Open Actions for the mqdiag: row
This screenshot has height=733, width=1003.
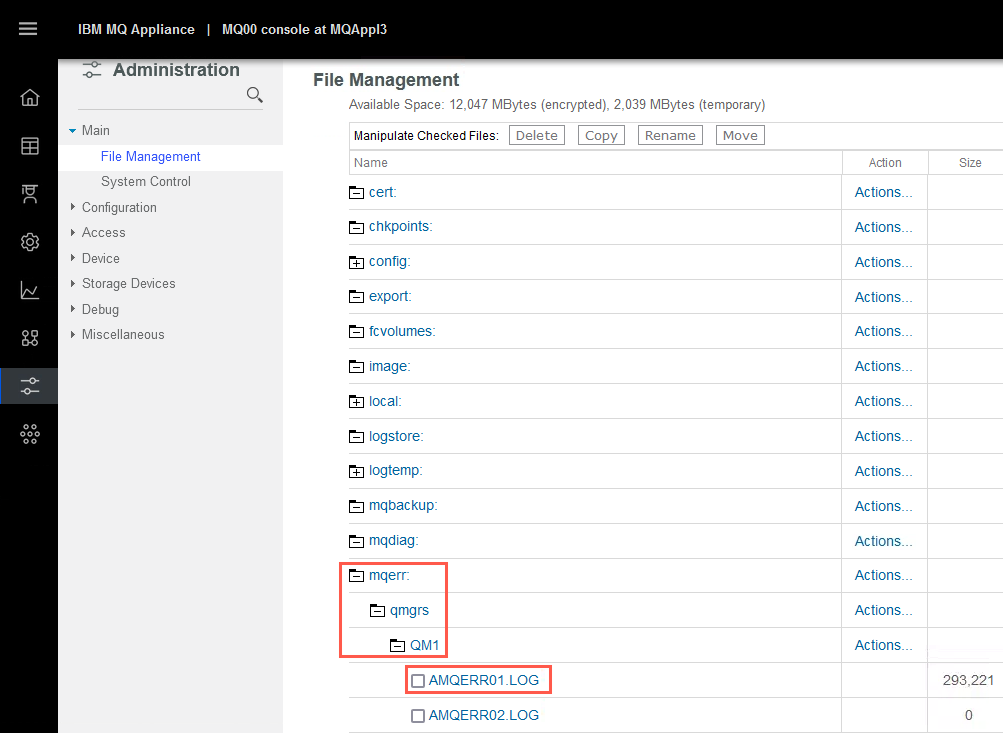883,541
